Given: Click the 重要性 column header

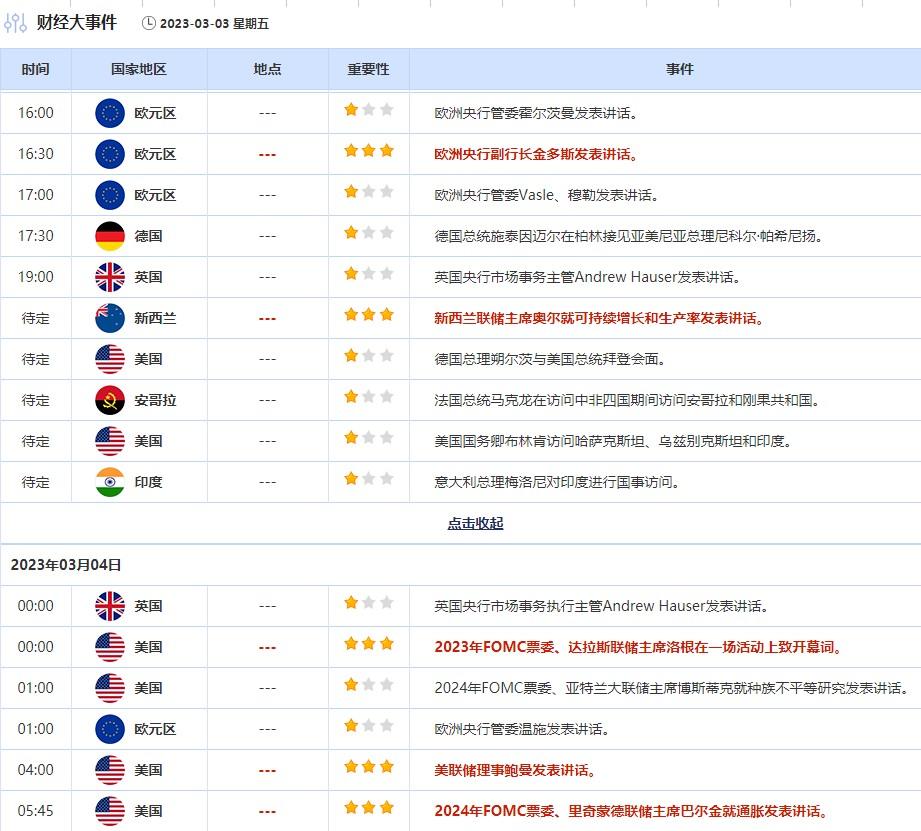Looking at the screenshot, I should click(x=368, y=69).
